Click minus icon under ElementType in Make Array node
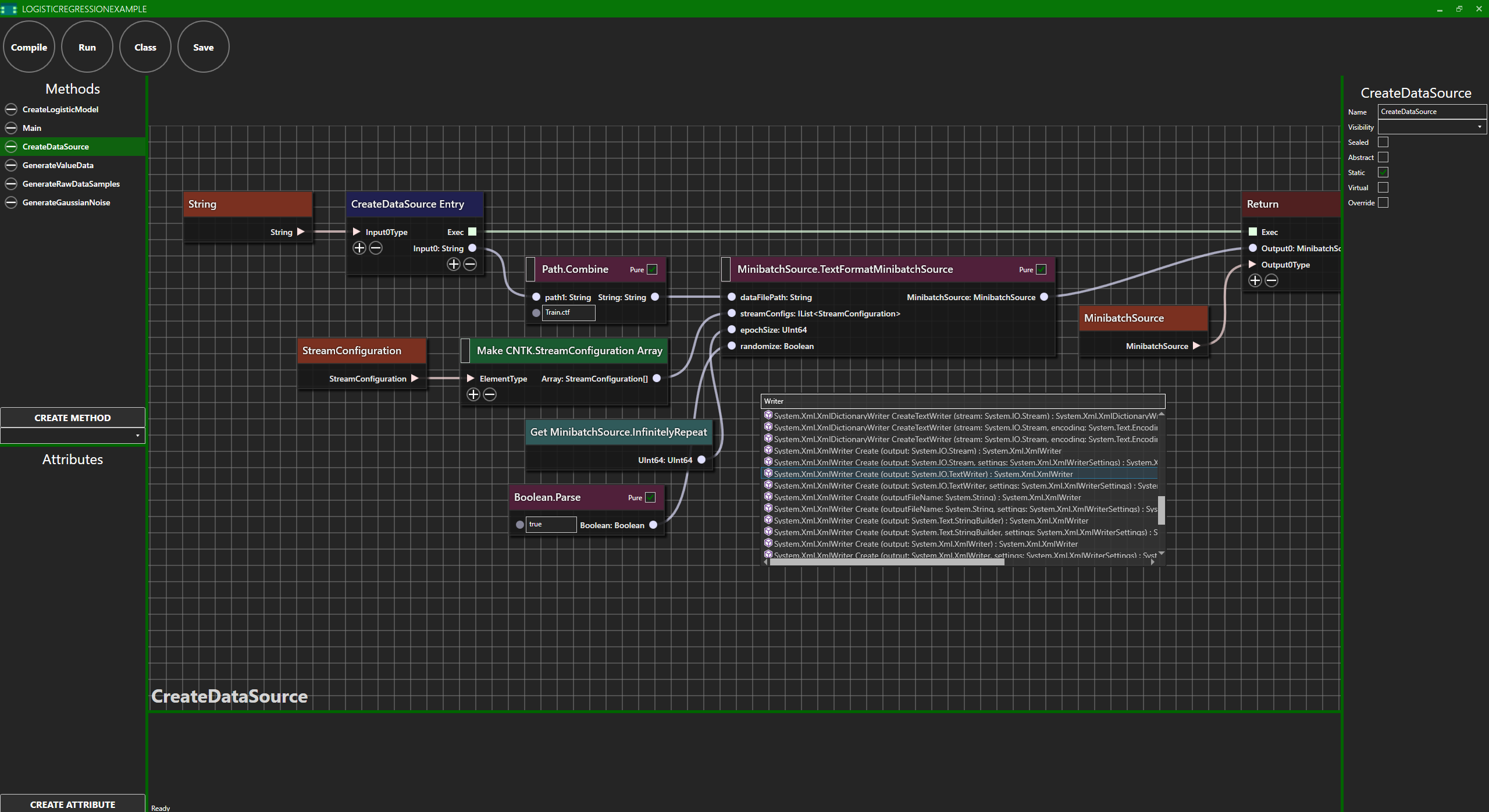This screenshot has height=812, width=1489. pos(490,395)
